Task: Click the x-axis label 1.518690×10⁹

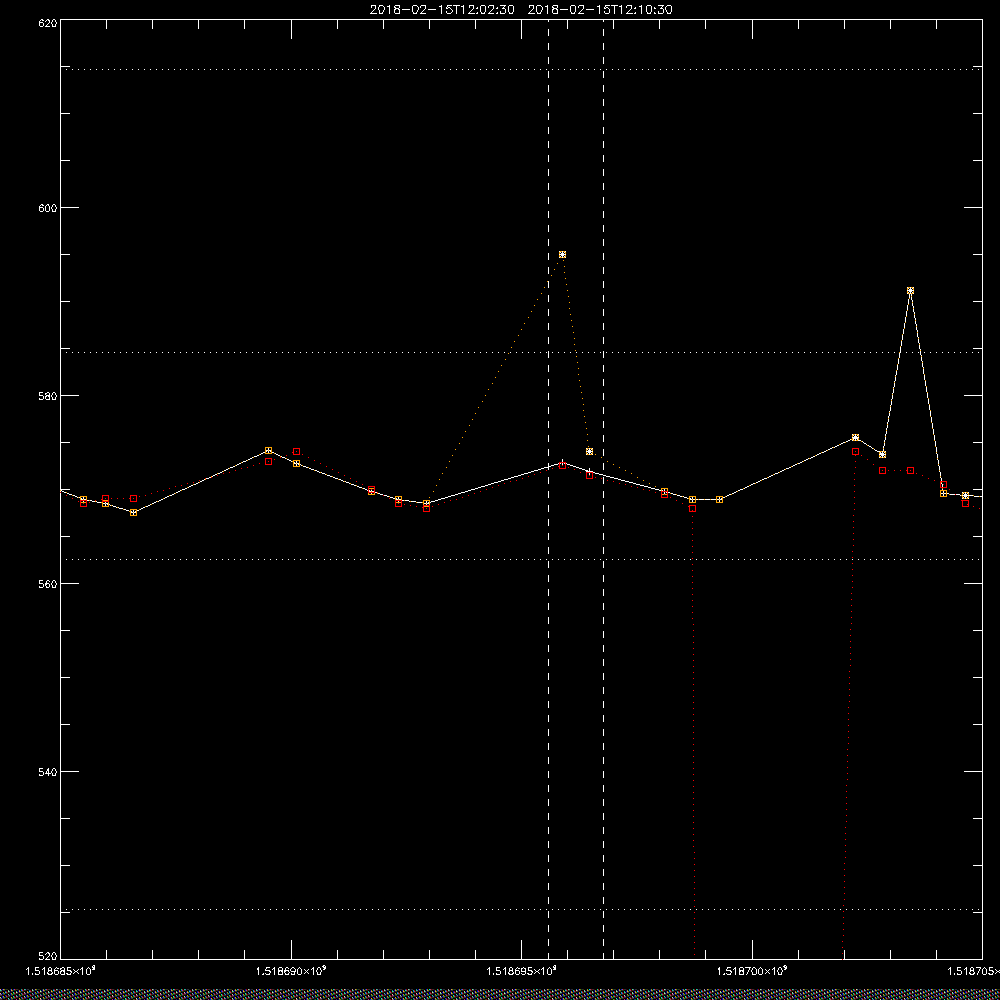Action: [x=291, y=971]
